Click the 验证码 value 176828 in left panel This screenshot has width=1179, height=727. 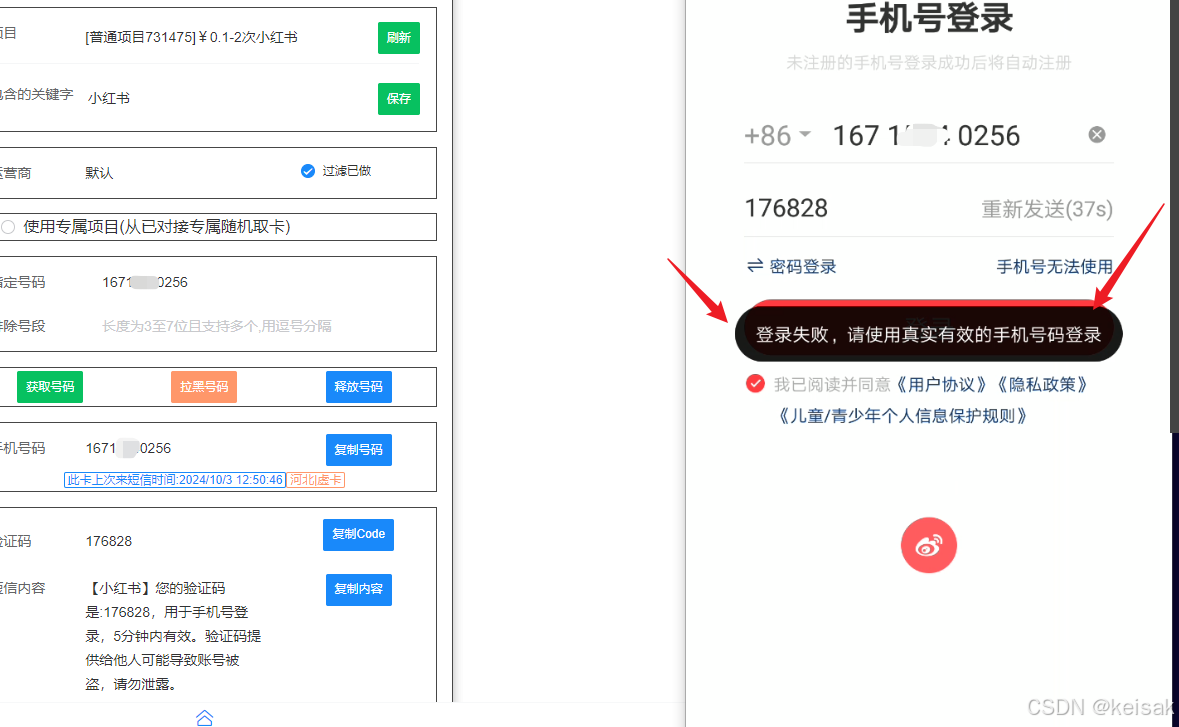(109, 541)
